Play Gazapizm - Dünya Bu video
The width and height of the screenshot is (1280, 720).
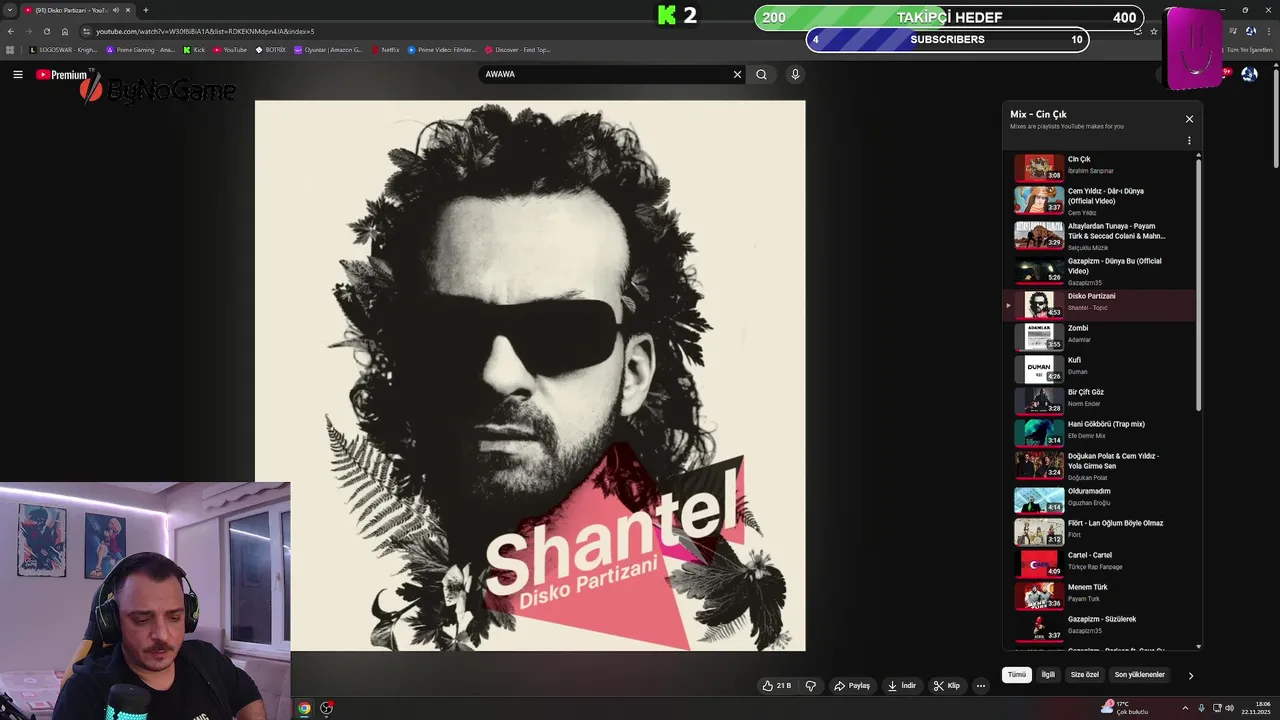click(x=1100, y=270)
